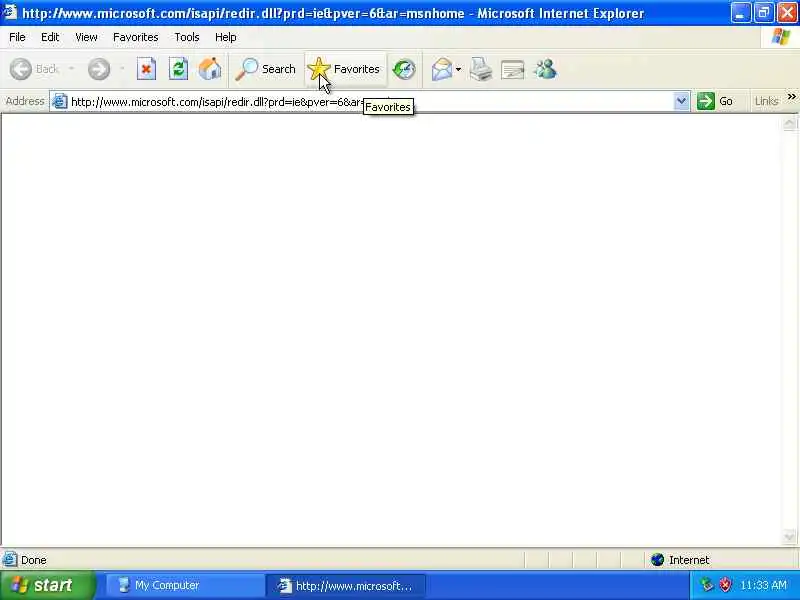Click the page icon in the address bar
The width and height of the screenshot is (800, 600).
(60, 101)
